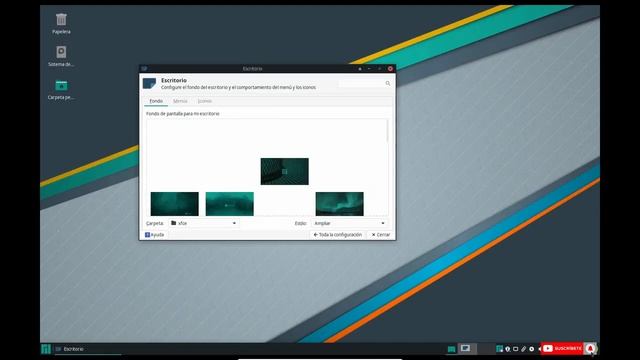This screenshot has height=360, width=640.
Task: Select the dark teal wallpaper thumbnail in middle row
Action: pyautogui.click(x=284, y=171)
